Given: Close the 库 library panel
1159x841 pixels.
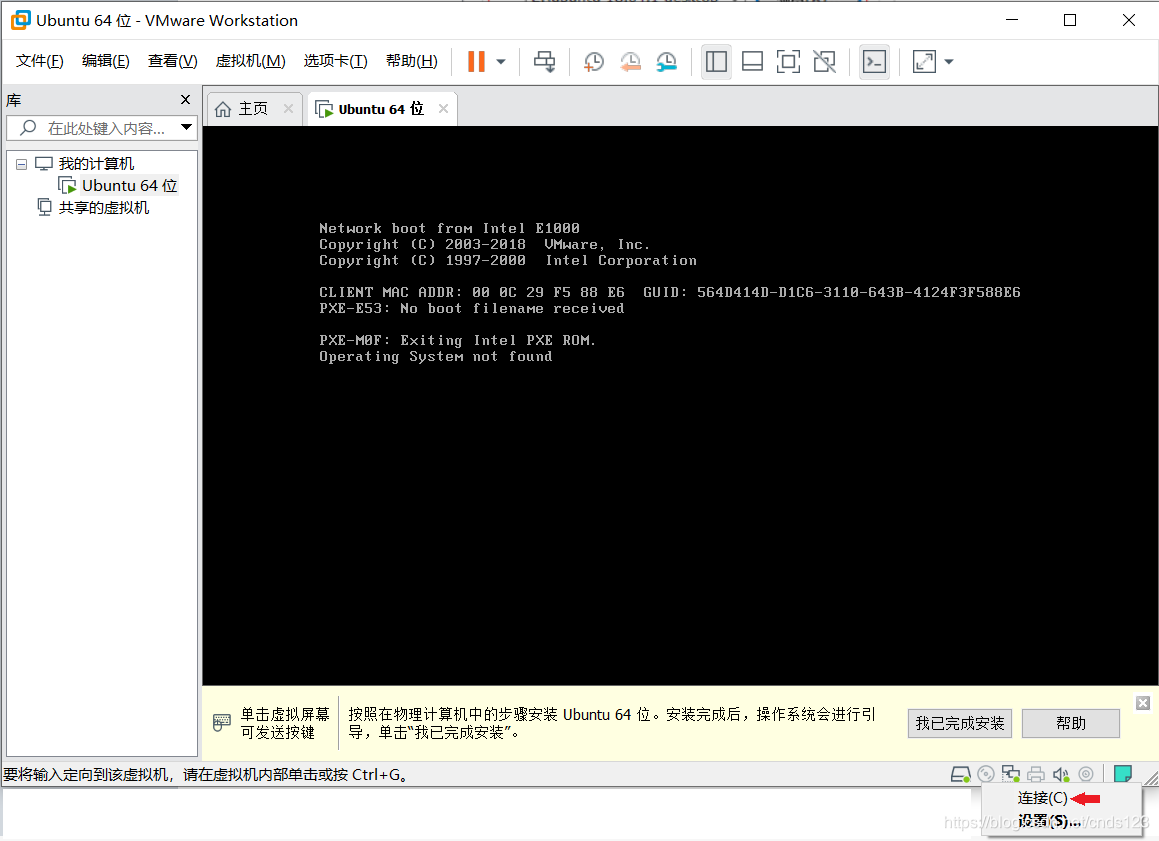Looking at the screenshot, I should (x=186, y=99).
